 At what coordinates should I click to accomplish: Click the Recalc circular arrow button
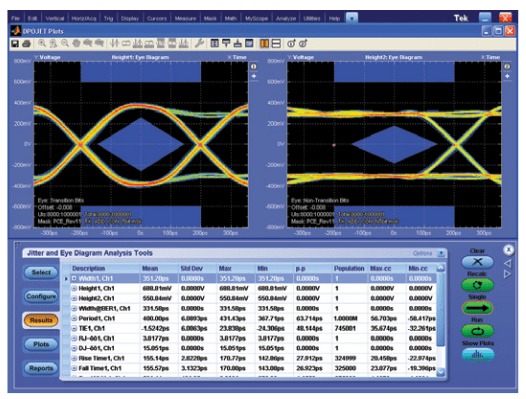pos(477,285)
